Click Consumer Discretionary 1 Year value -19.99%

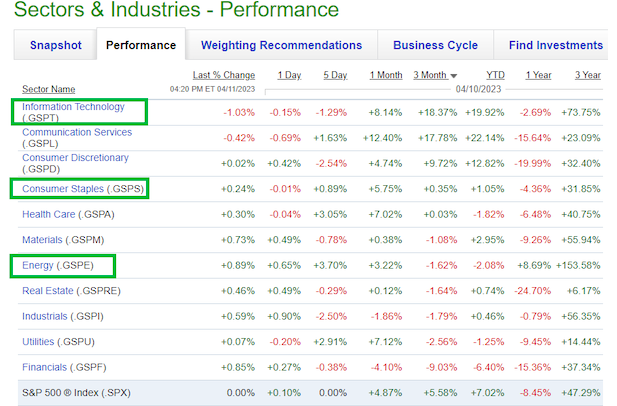pyautogui.click(x=532, y=164)
